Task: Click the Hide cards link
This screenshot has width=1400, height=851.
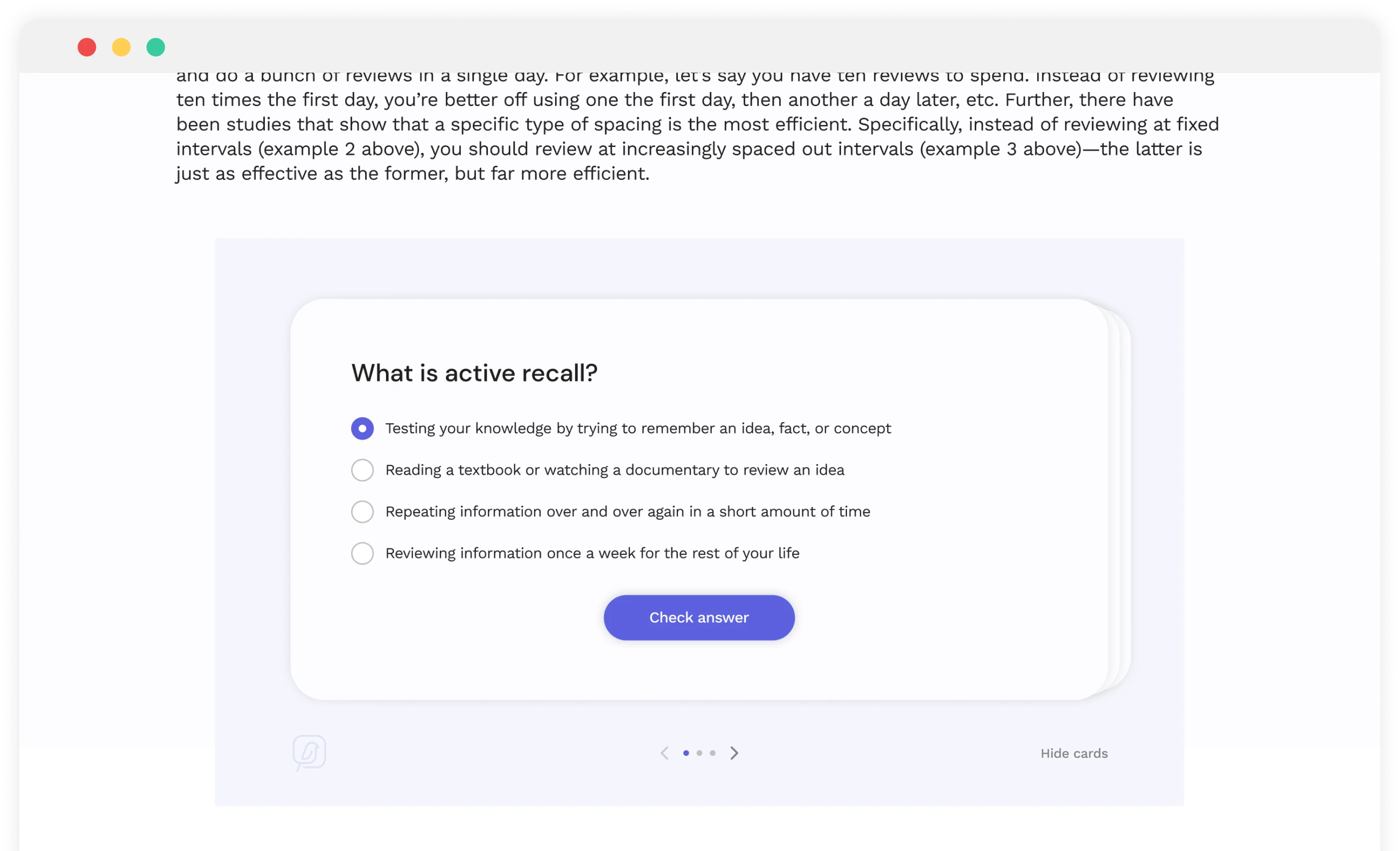Action: (x=1074, y=752)
